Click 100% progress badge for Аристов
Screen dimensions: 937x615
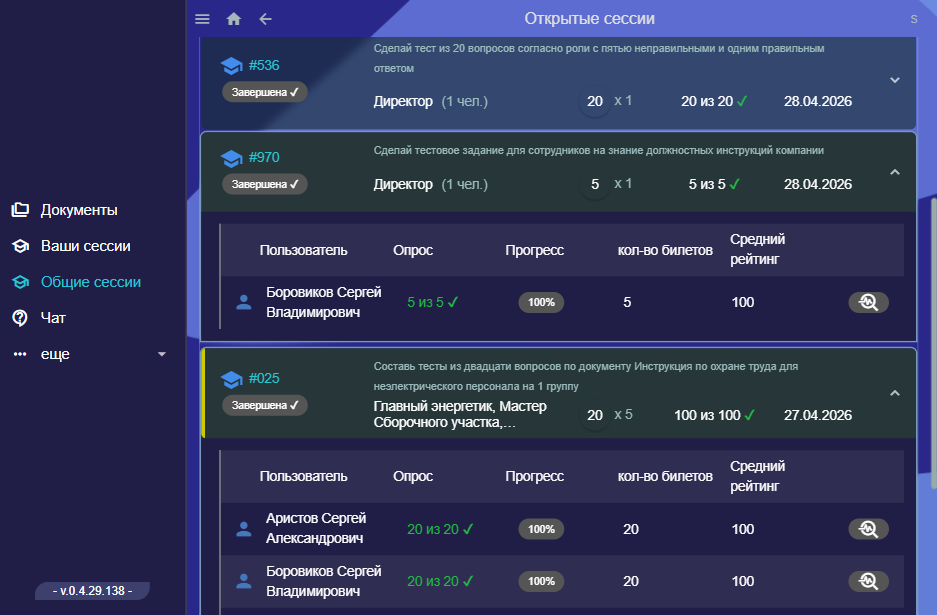pos(541,529)
